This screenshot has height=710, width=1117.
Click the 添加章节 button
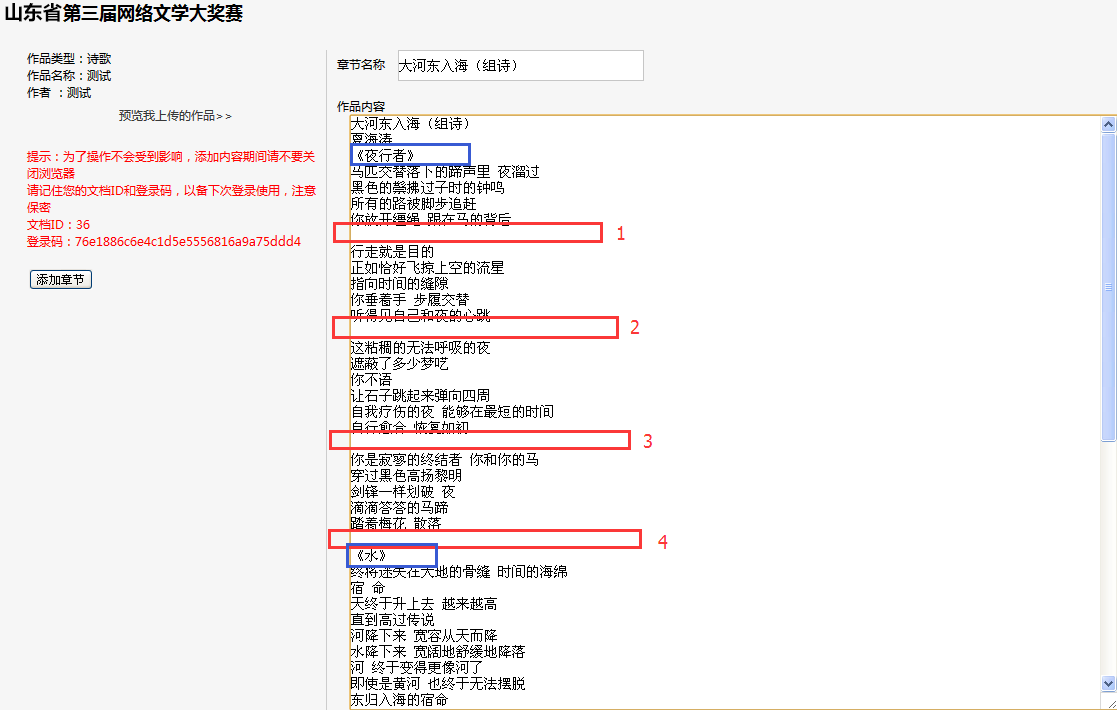(61, 280)
